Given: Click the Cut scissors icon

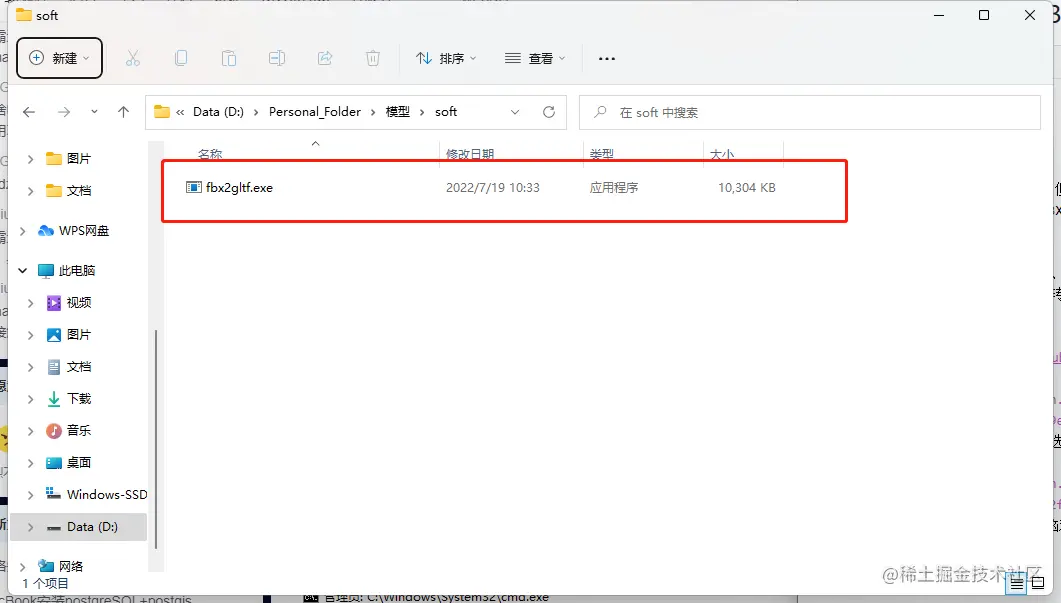Looking at the screenshot, I should (133, 58).
